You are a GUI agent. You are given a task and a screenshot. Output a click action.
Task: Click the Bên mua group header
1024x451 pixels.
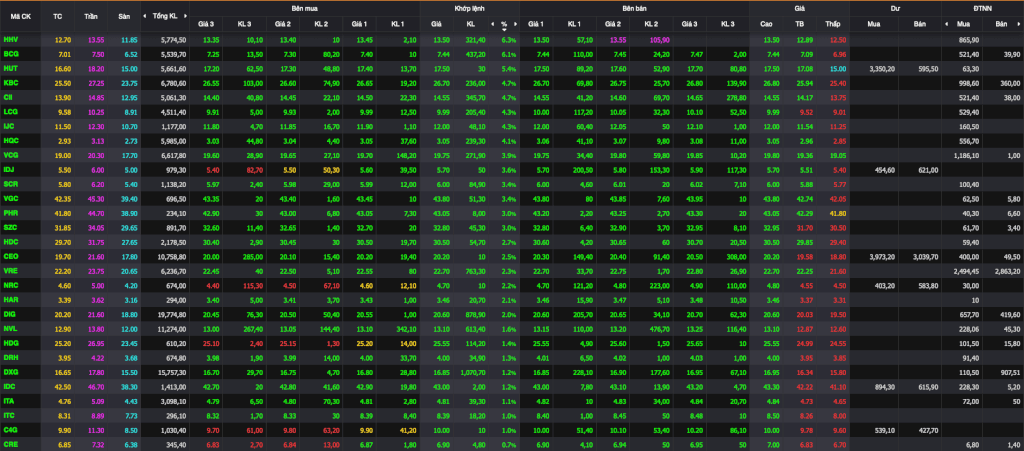(x=305, y=8)
